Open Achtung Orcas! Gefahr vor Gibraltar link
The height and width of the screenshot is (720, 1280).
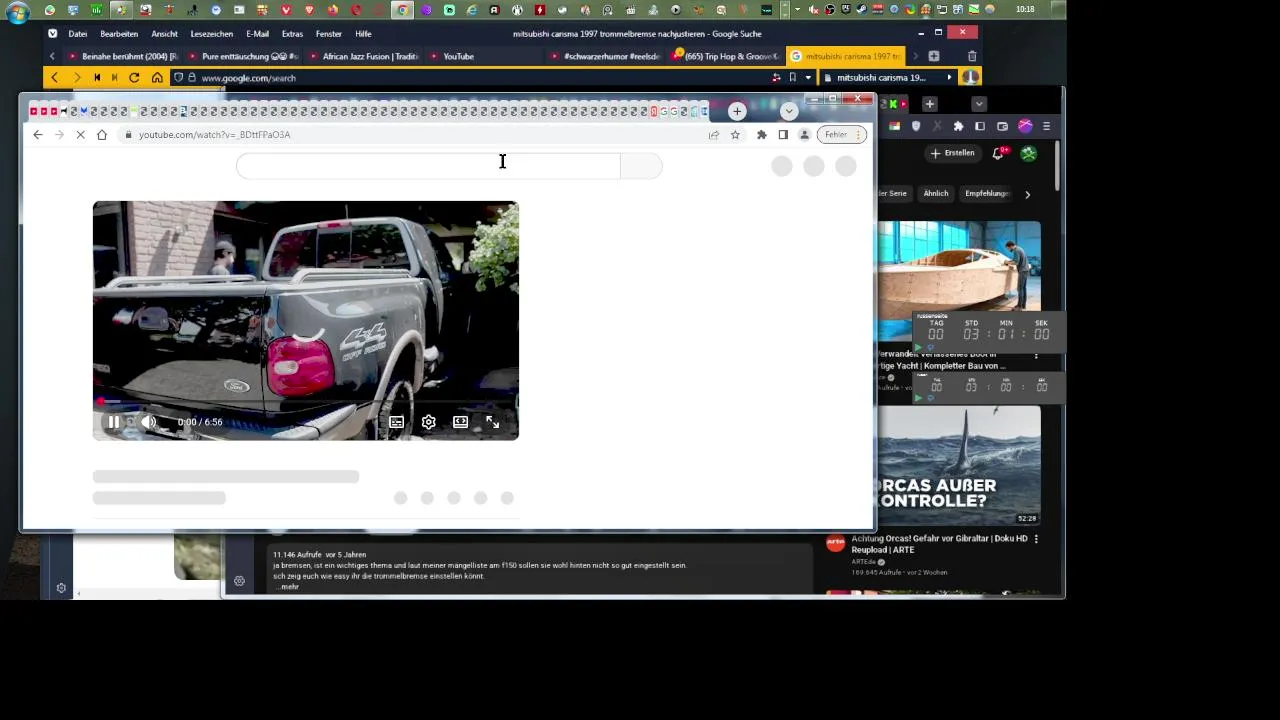939,544
